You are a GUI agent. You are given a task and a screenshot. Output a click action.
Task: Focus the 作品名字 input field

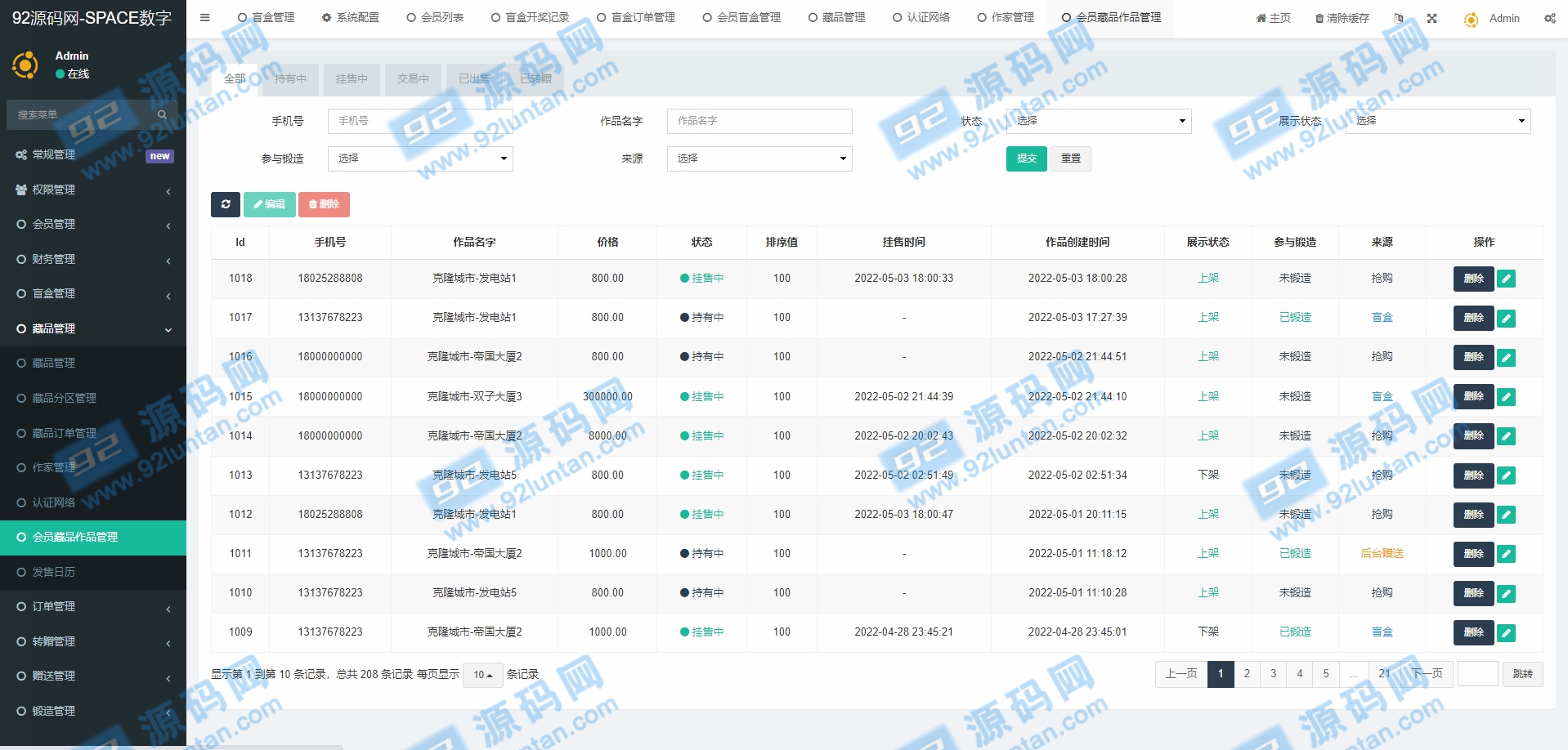[x=759, y=121]
